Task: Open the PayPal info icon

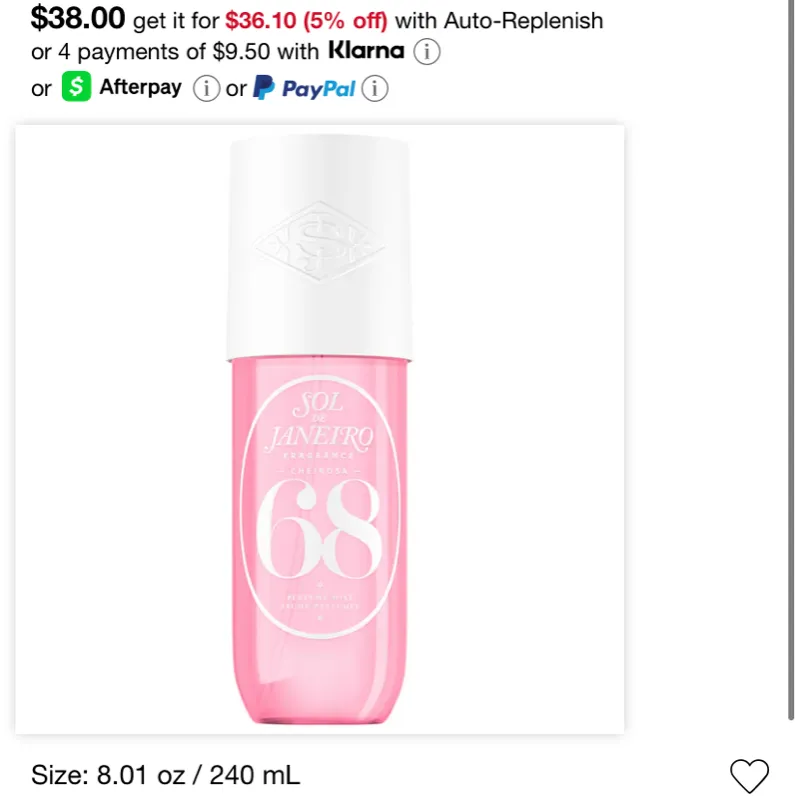Action: click(x=375, y=88)
